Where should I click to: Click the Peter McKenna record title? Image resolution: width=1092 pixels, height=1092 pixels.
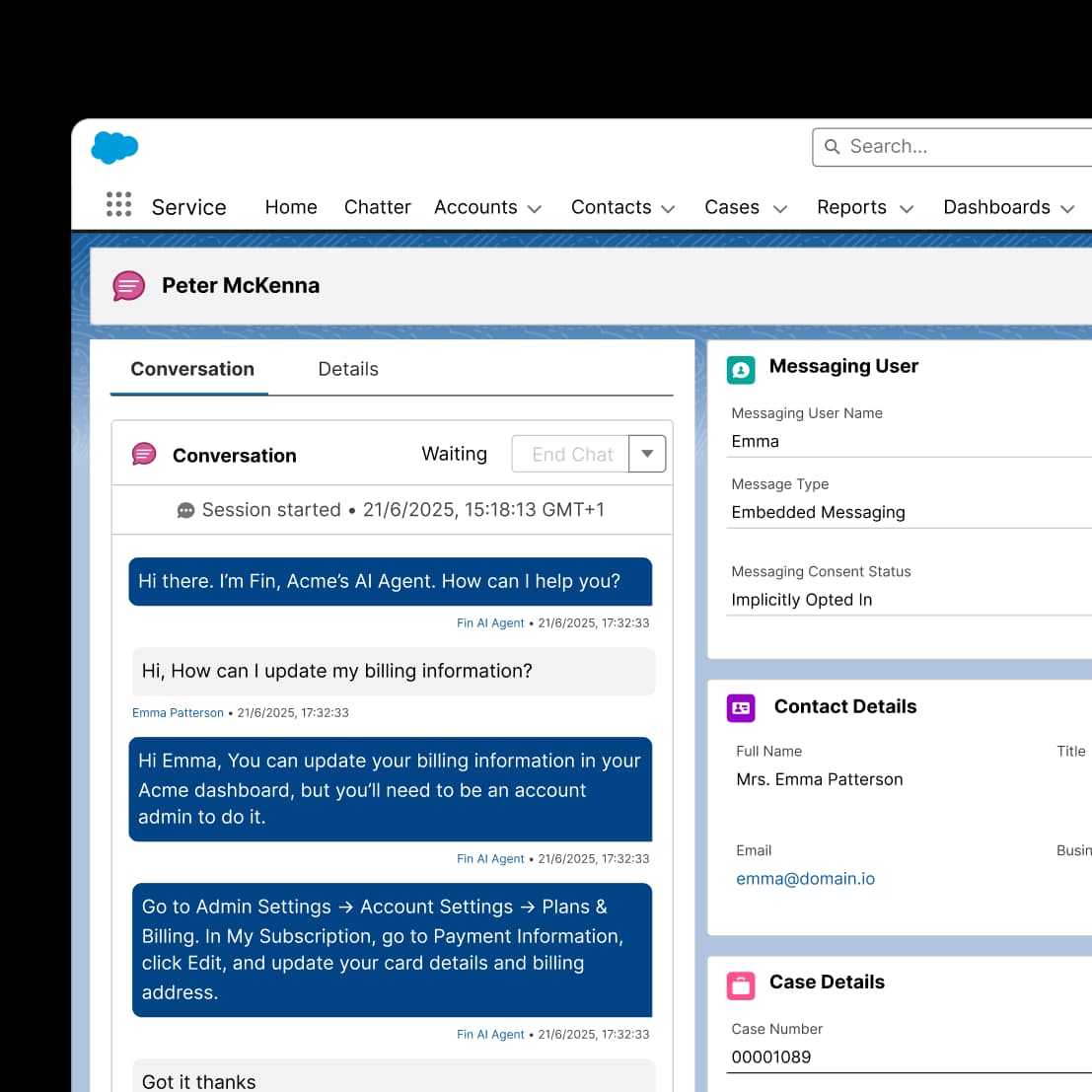click(241, 285)
